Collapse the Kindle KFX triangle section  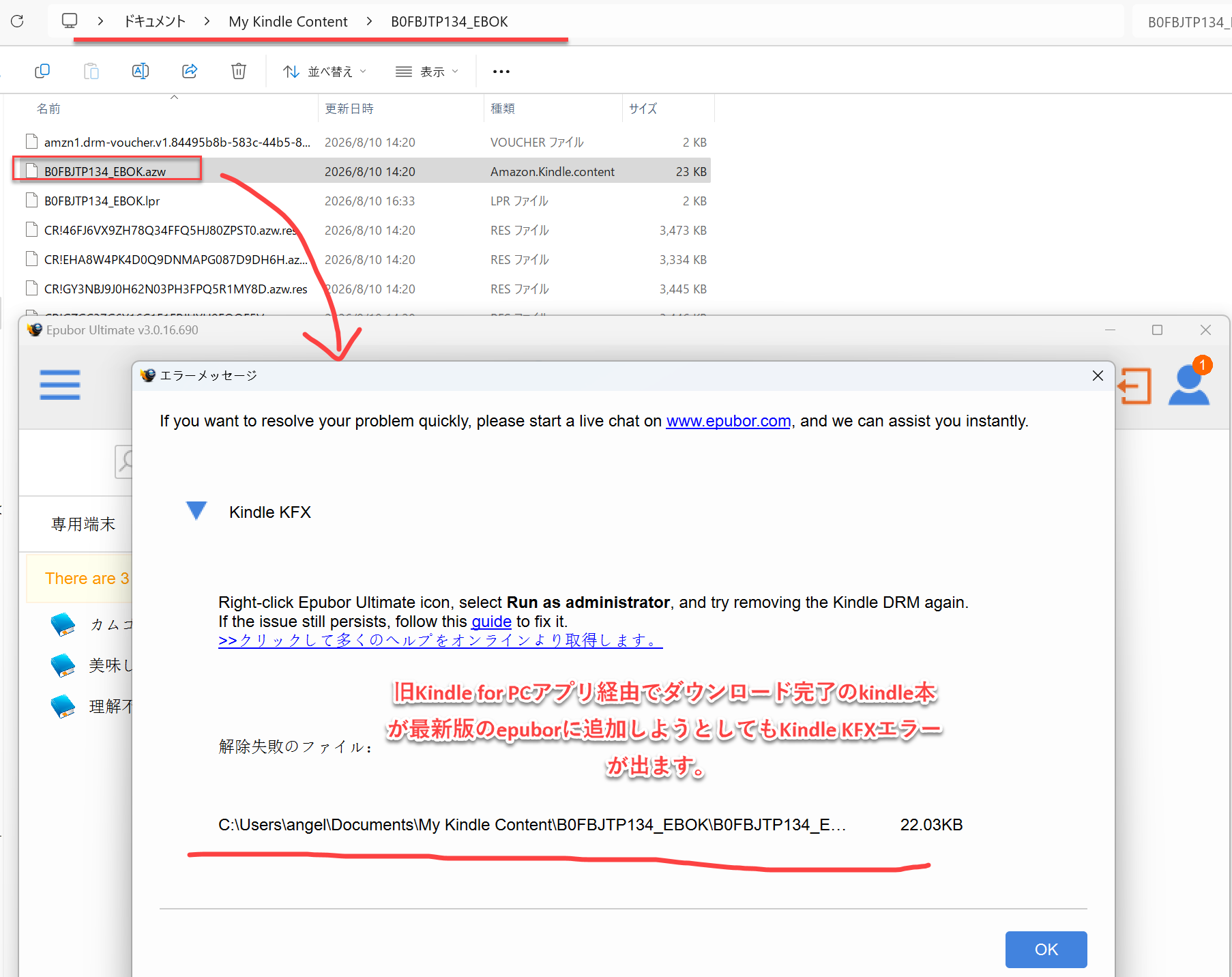coord(196,511)
